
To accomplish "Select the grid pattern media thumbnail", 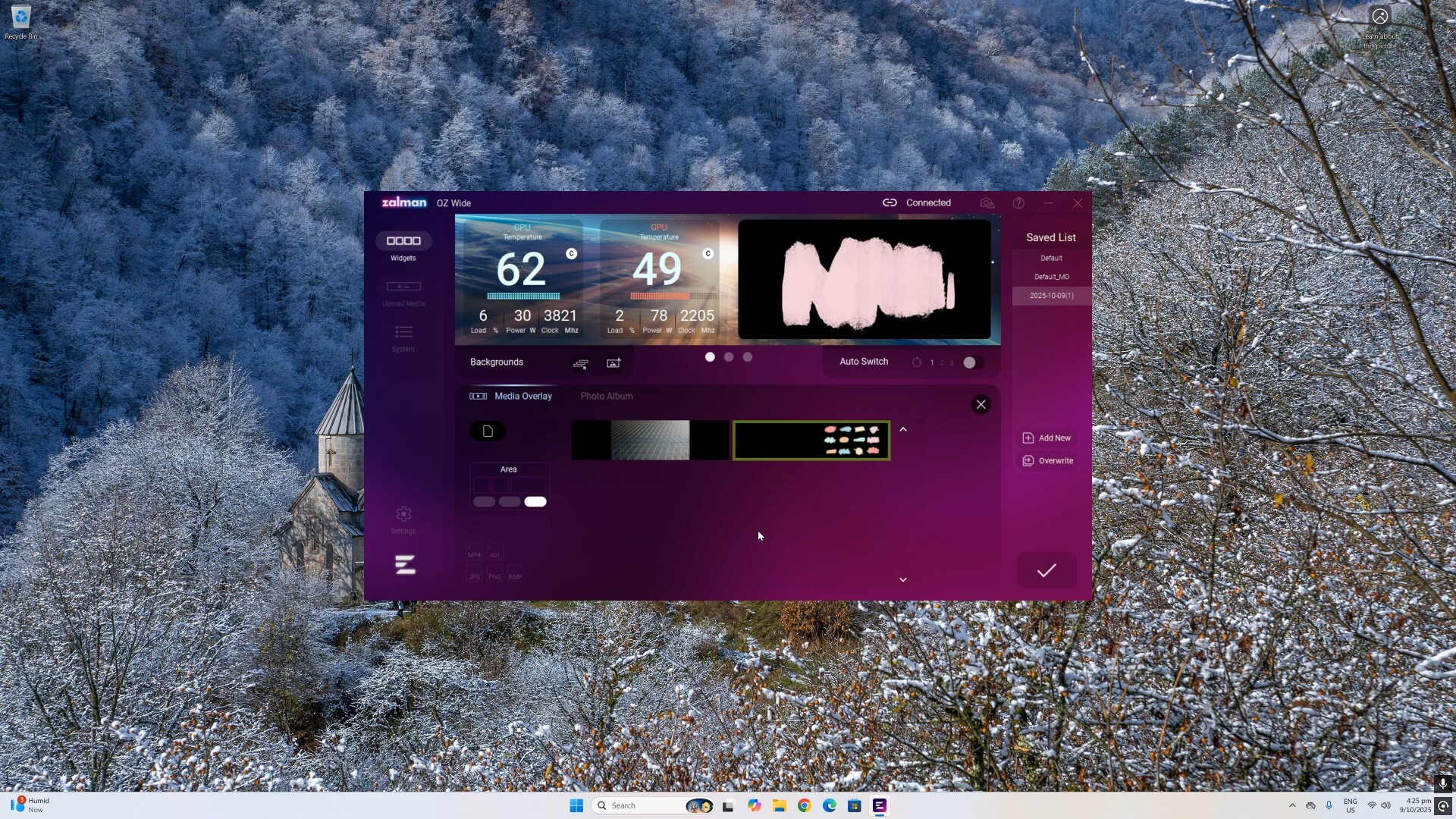I will pos(650,441).
